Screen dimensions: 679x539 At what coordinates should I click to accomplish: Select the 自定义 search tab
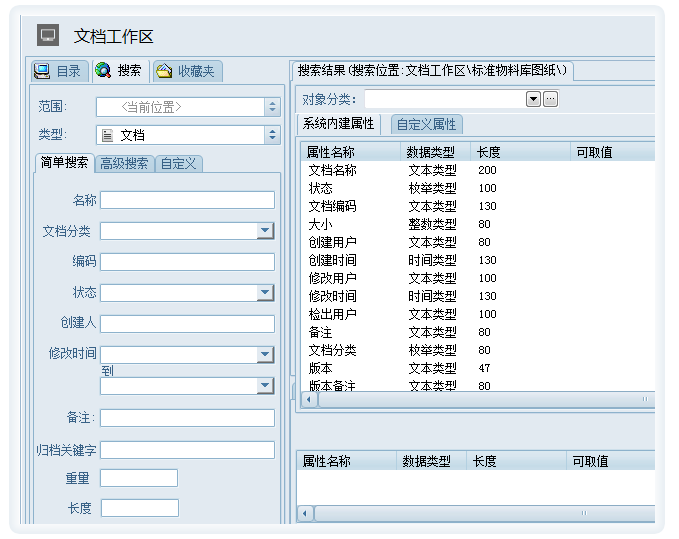(178, 163)
